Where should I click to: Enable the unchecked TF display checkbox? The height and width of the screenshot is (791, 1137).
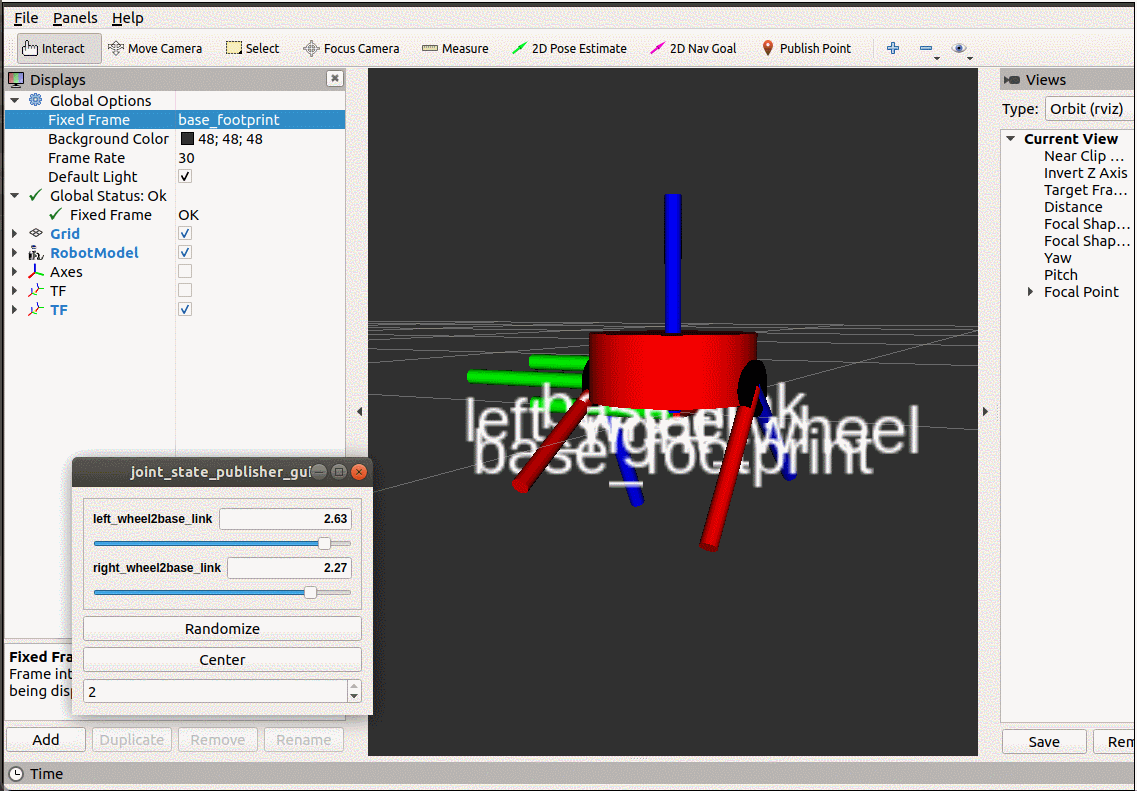coord(185,290)
